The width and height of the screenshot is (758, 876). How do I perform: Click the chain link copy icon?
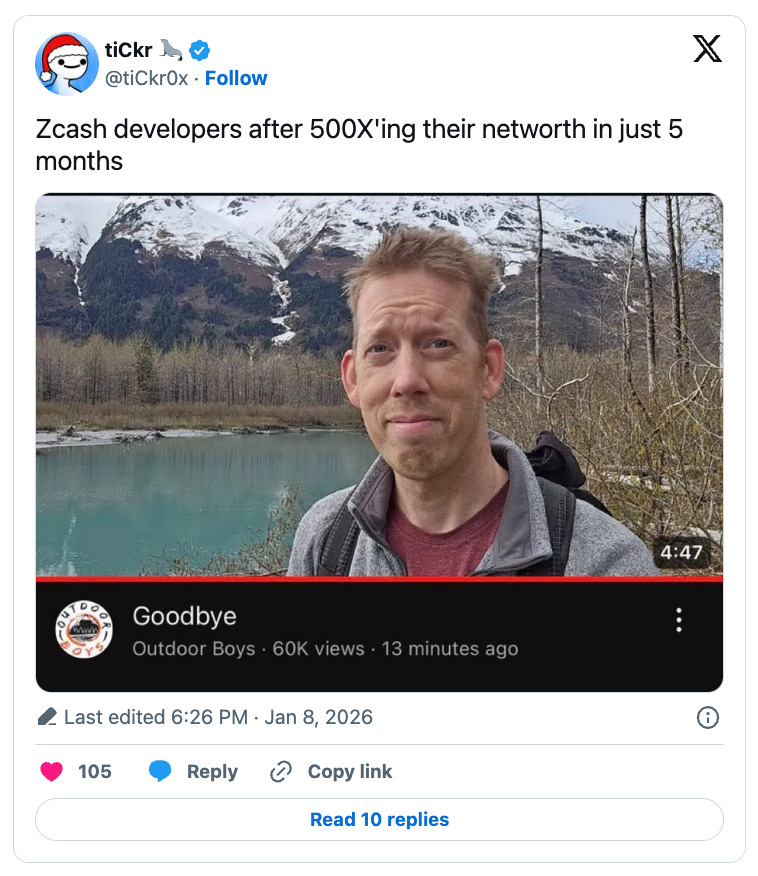click(281, 772)
